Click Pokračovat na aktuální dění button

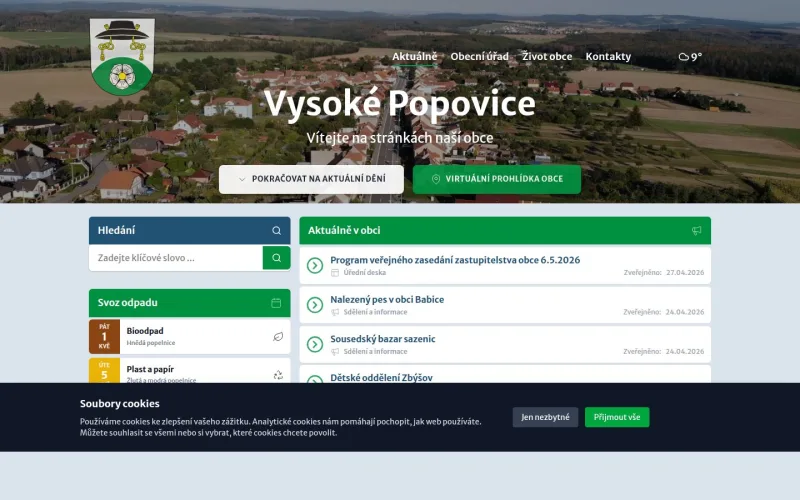coord(311,179)
